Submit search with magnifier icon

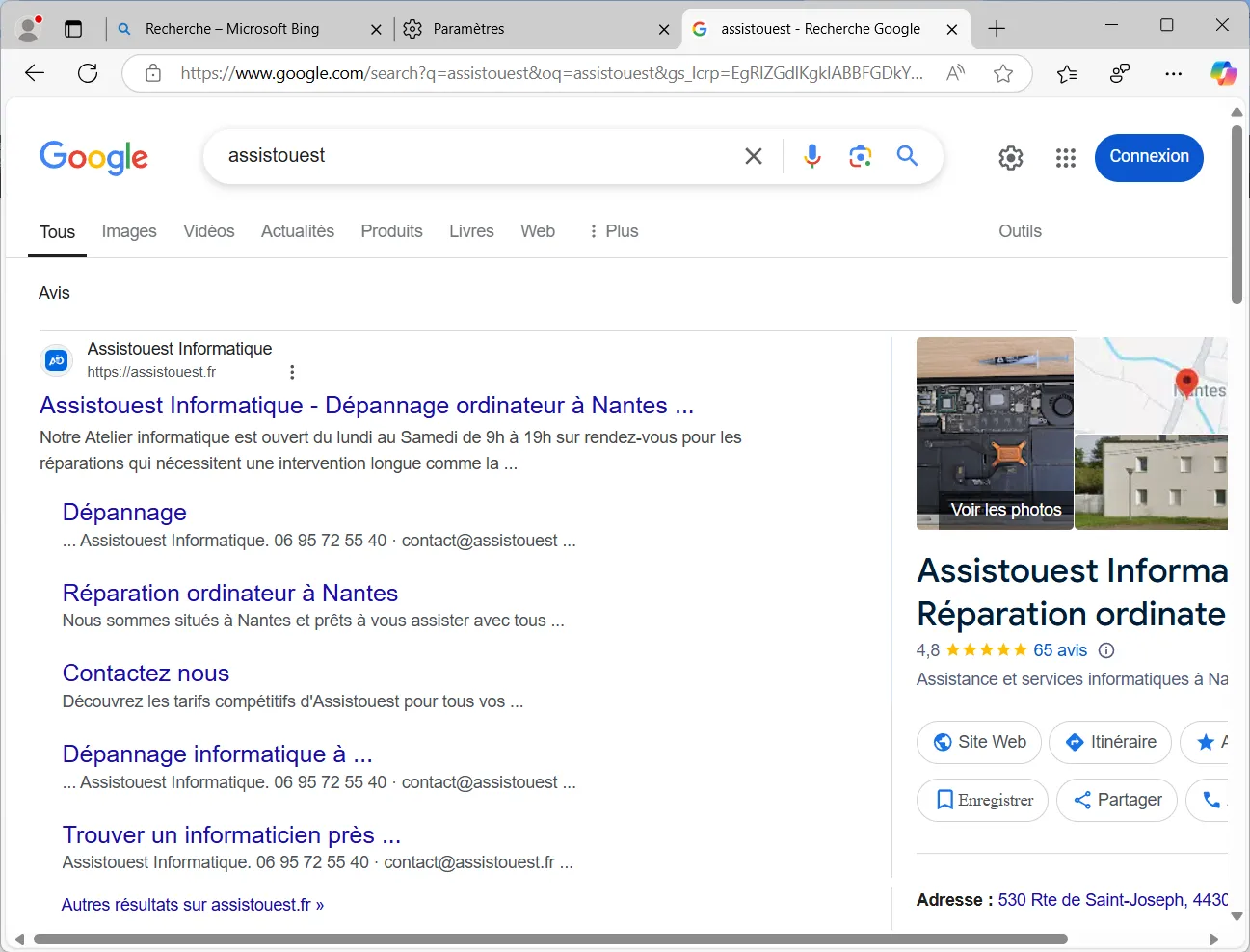(x=907, y=156)
